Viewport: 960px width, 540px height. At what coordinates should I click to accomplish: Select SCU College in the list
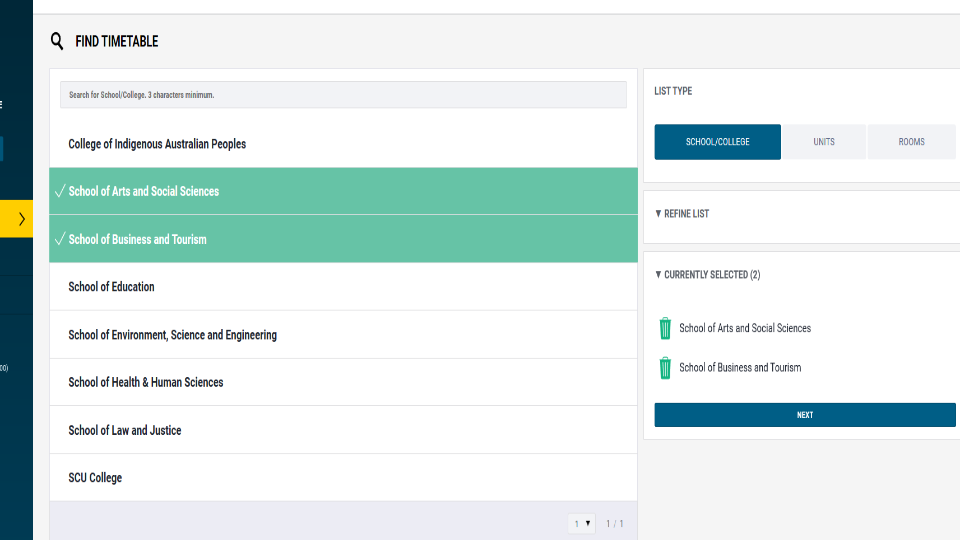pyautogui.click(x=343, y=478)
